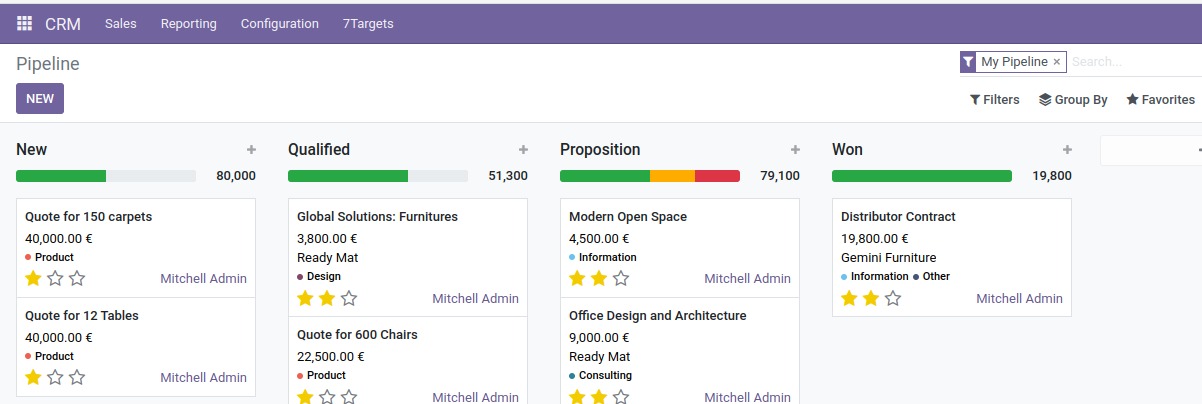Image resolution: width=1202 pixels, height=404 pixels.
Task: Open the apps grid menu icon
Action: (25, 23)
